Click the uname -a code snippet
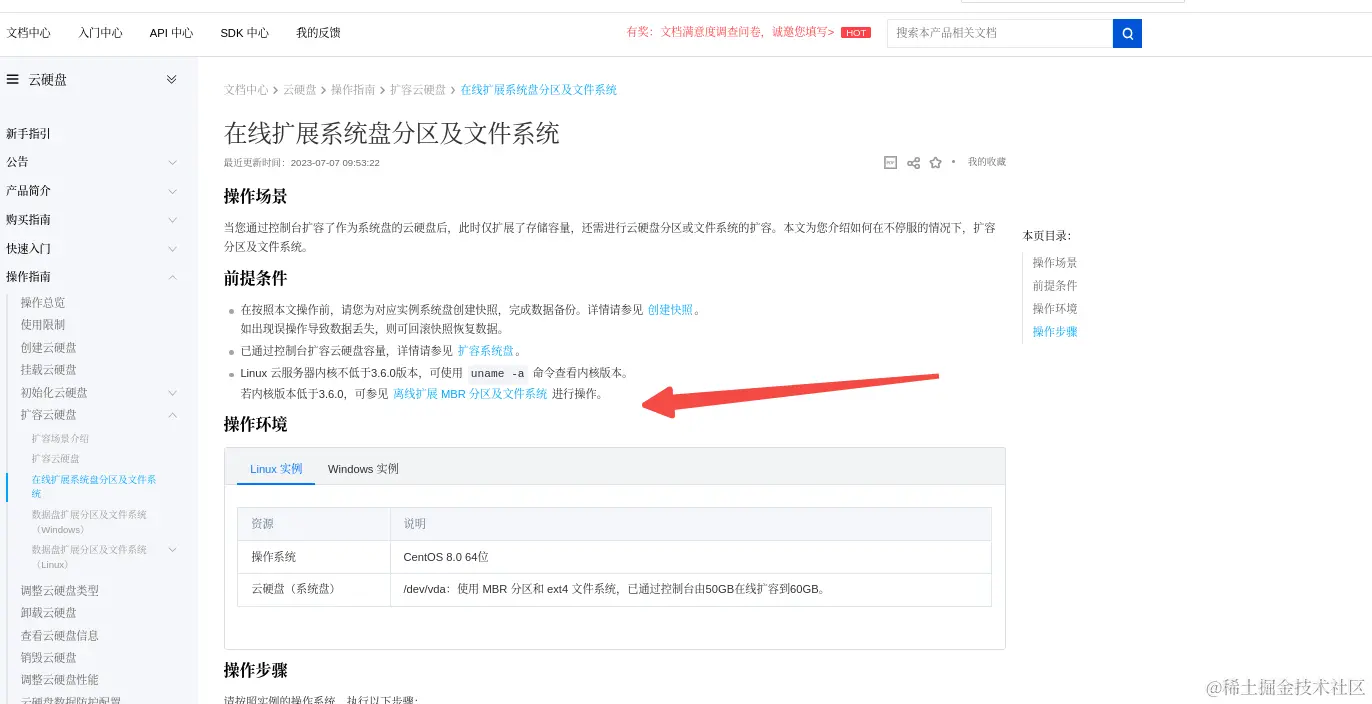The height and width of the screenshot is (704, 1372). point(498,373)
